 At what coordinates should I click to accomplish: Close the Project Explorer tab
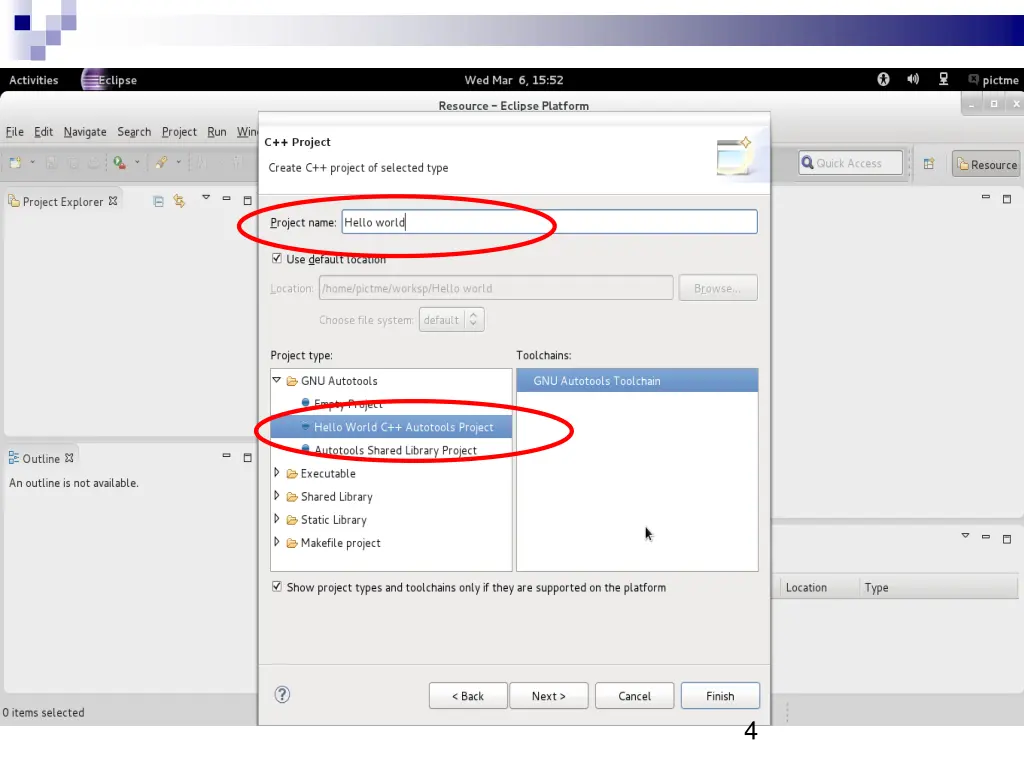pos(113,201)
